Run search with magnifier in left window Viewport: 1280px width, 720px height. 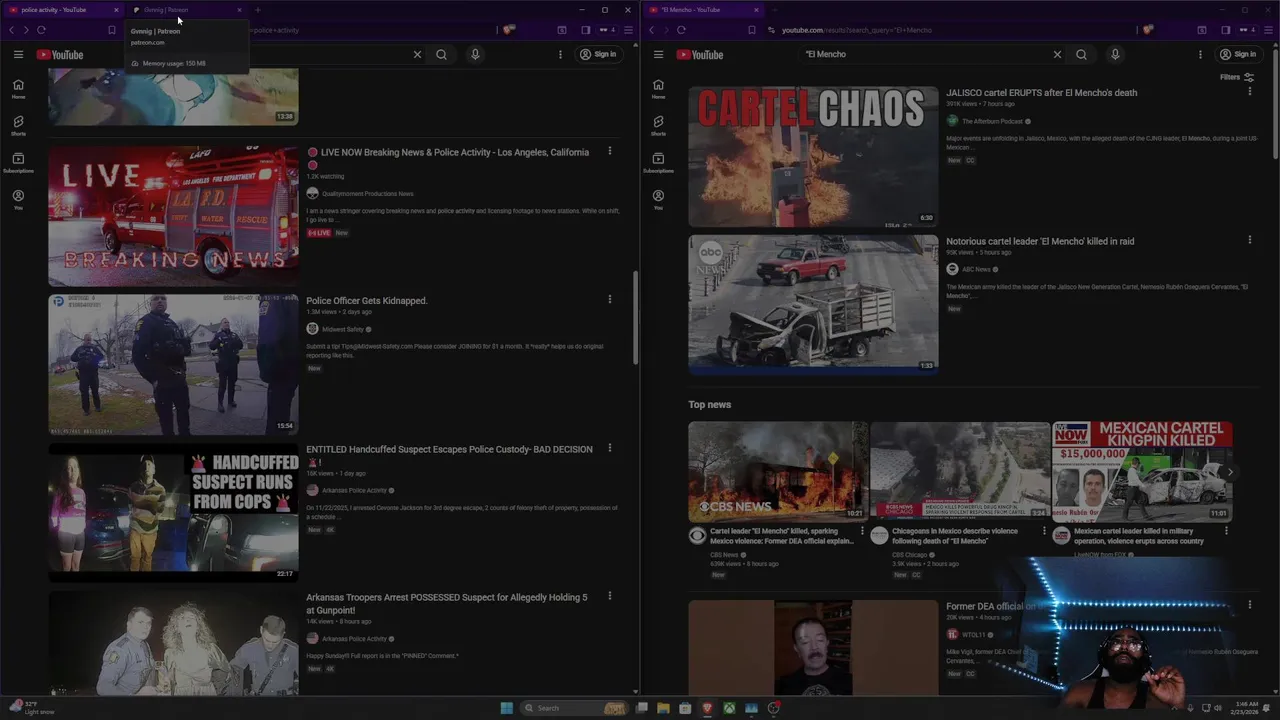coord(441,54)
